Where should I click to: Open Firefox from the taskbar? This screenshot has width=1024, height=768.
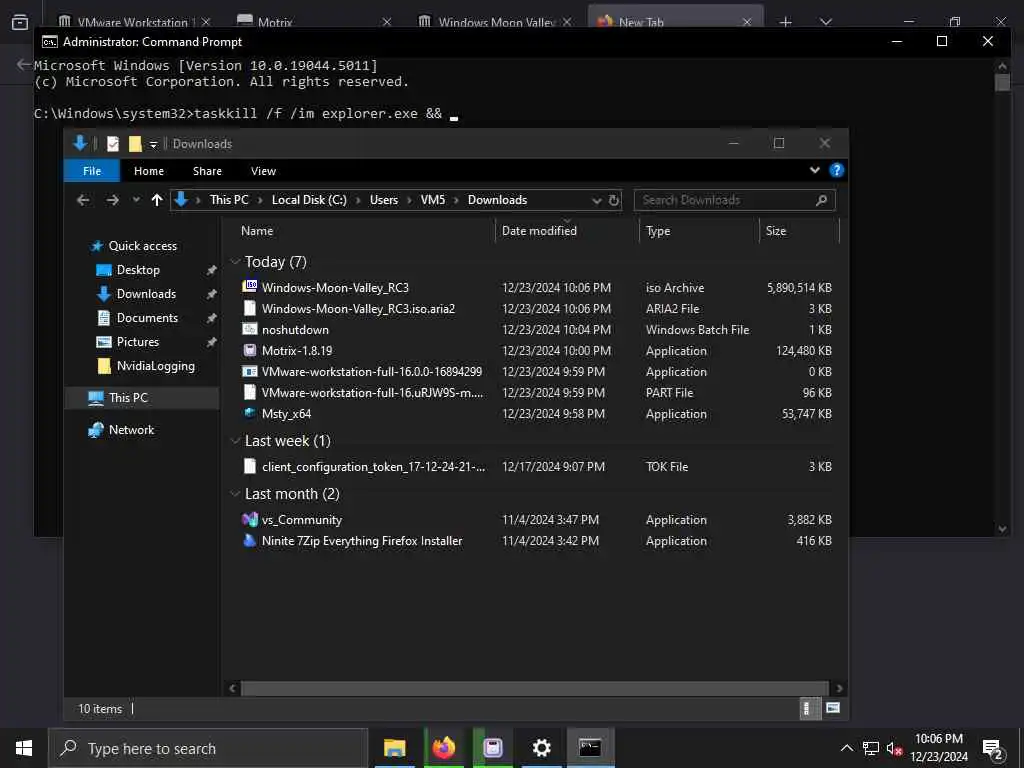[443, 748]
